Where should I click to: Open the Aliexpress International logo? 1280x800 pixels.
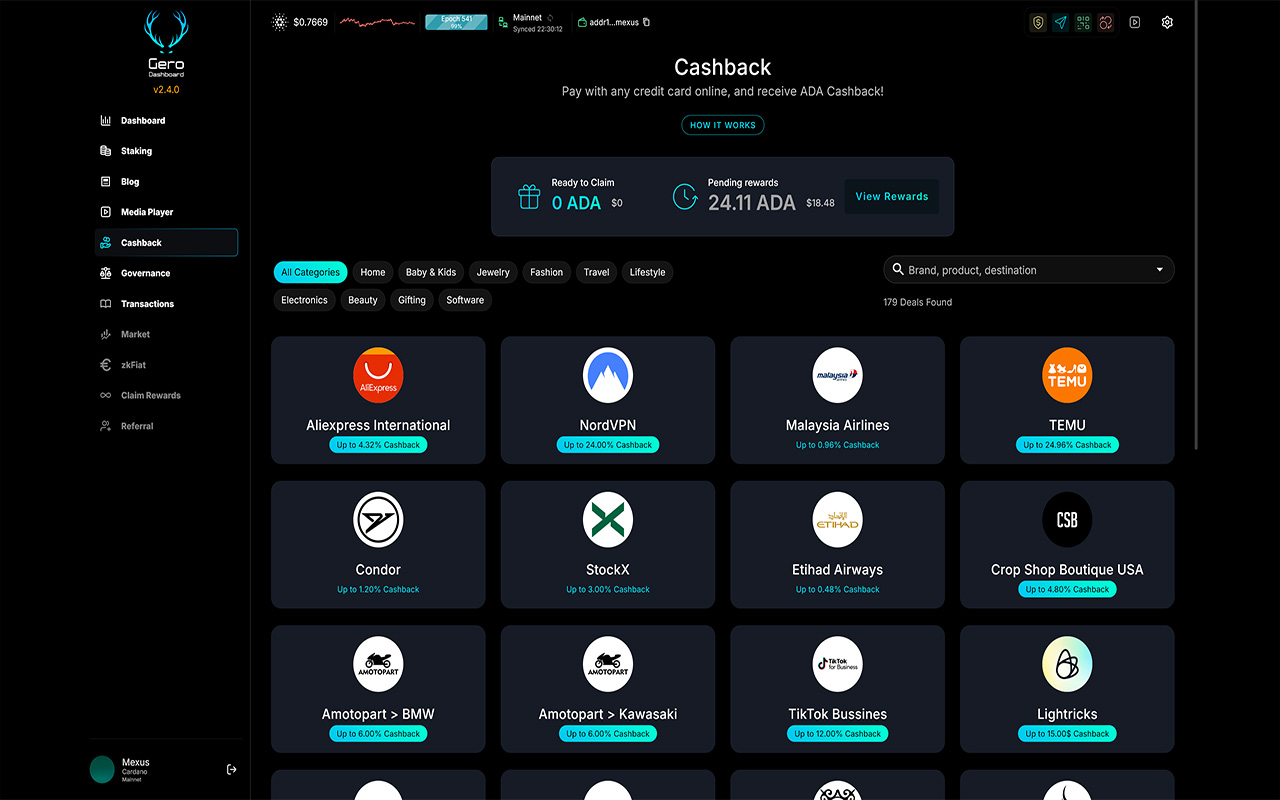[x=378, y=376]
